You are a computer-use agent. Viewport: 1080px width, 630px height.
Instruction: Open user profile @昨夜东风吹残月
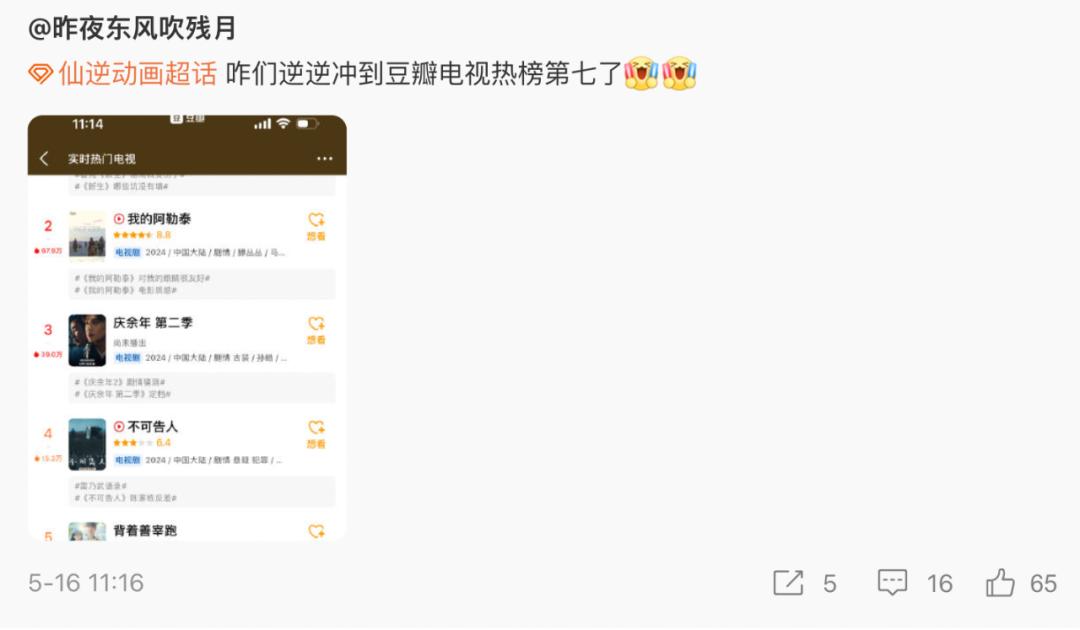pyautogui.click(x=132, y=28)
